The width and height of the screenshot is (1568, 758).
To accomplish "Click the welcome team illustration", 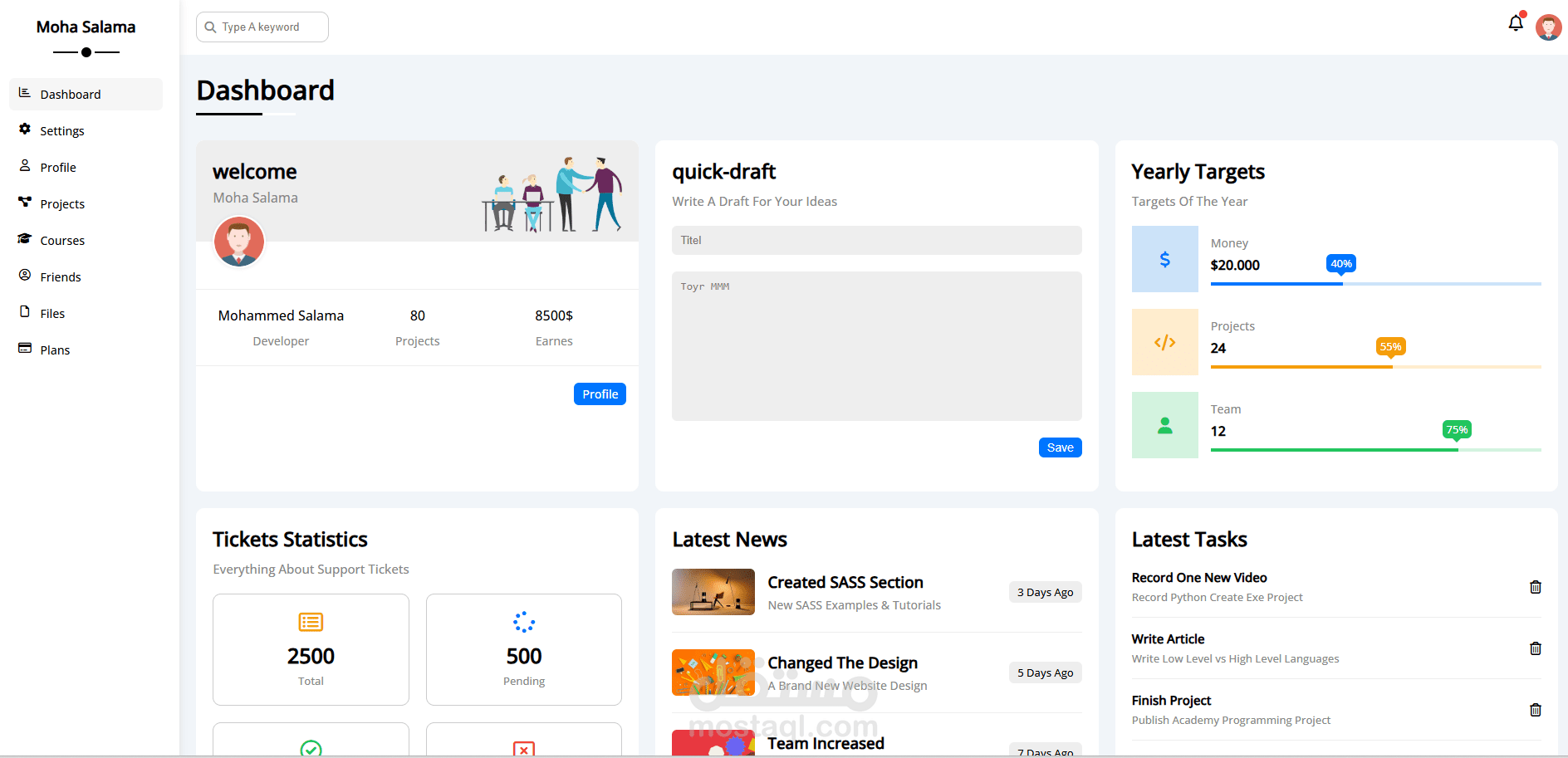I will point(552,193).
